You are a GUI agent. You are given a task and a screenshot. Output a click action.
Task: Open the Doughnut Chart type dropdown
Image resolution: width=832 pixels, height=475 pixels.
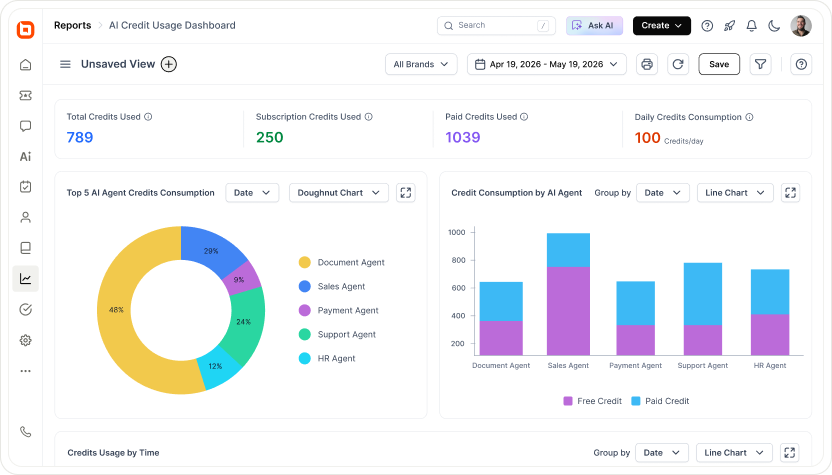[x=339, y=193]
